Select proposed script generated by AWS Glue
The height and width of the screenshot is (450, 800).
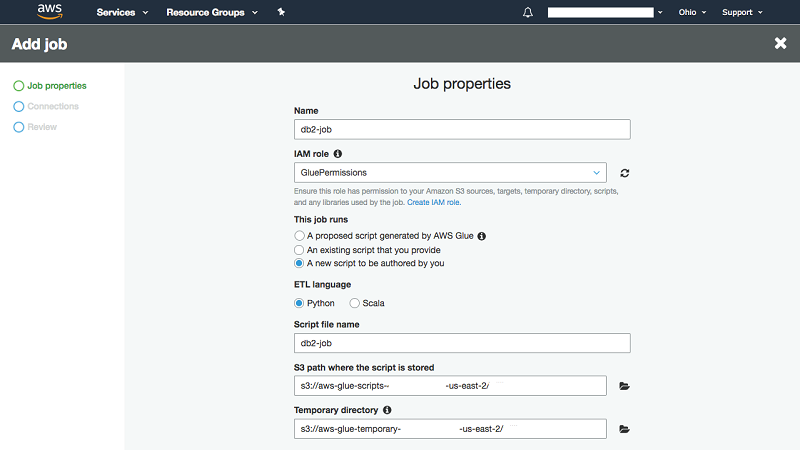299,236
